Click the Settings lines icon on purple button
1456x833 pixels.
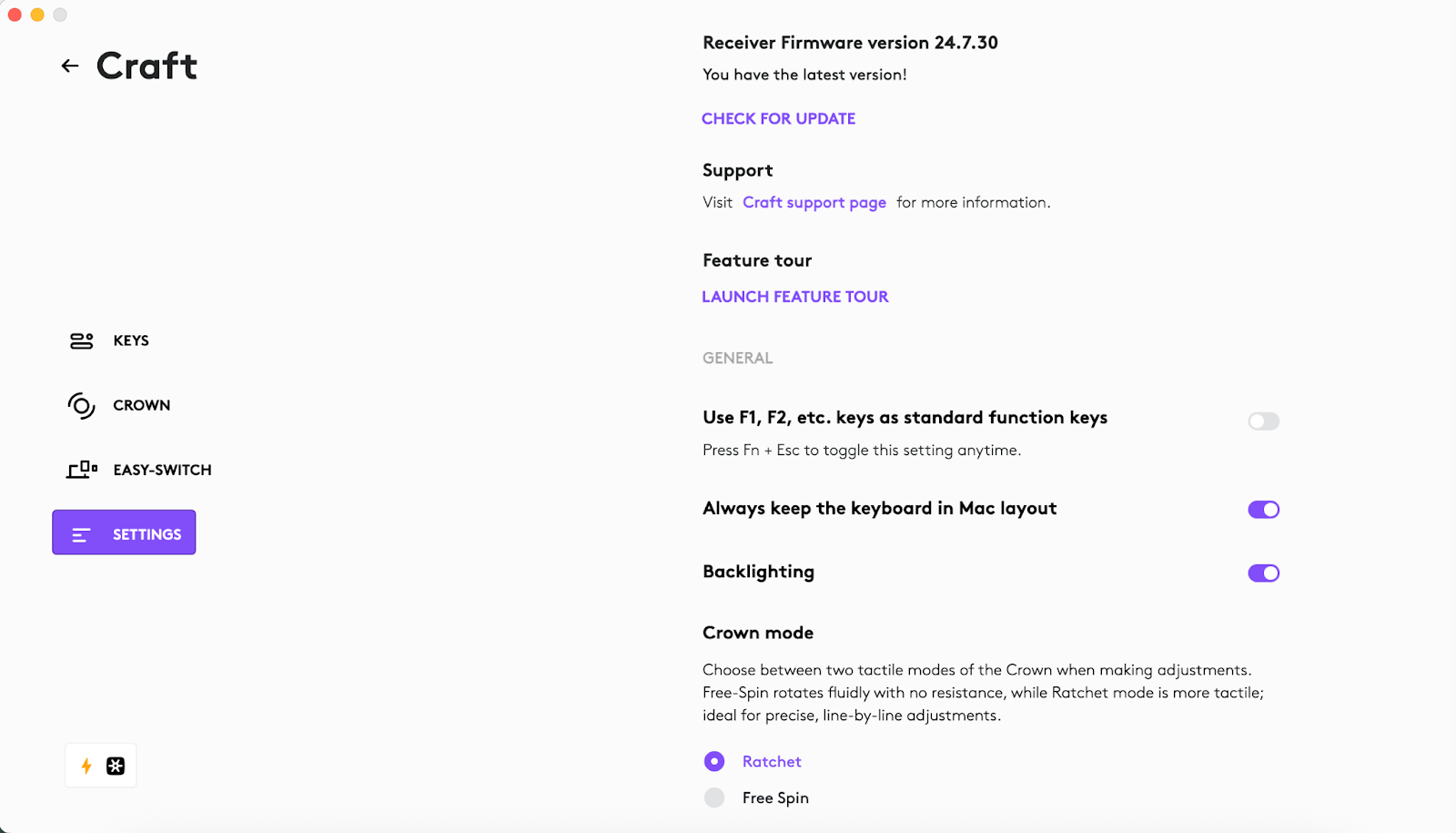[81, 534]
